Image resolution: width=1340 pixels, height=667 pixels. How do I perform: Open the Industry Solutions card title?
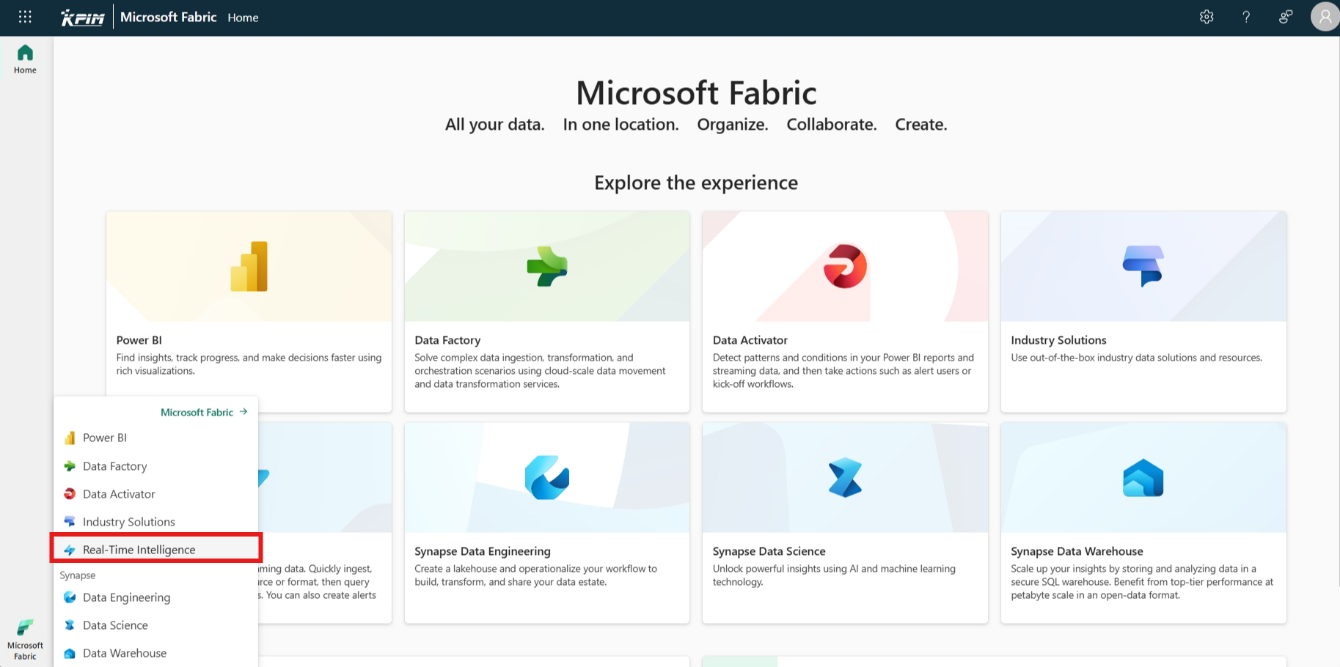point(1059,340)
